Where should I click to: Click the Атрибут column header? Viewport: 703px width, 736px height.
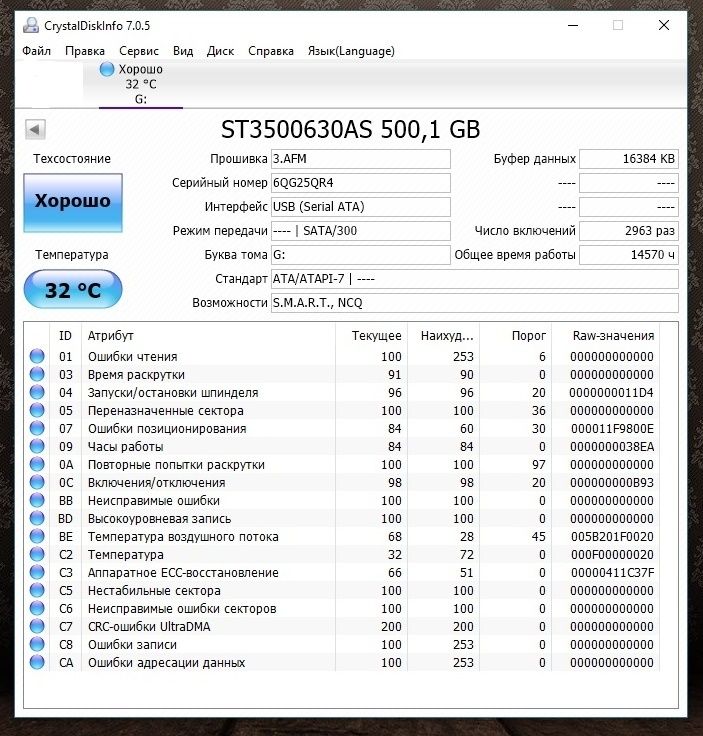(x=208, y=336)
